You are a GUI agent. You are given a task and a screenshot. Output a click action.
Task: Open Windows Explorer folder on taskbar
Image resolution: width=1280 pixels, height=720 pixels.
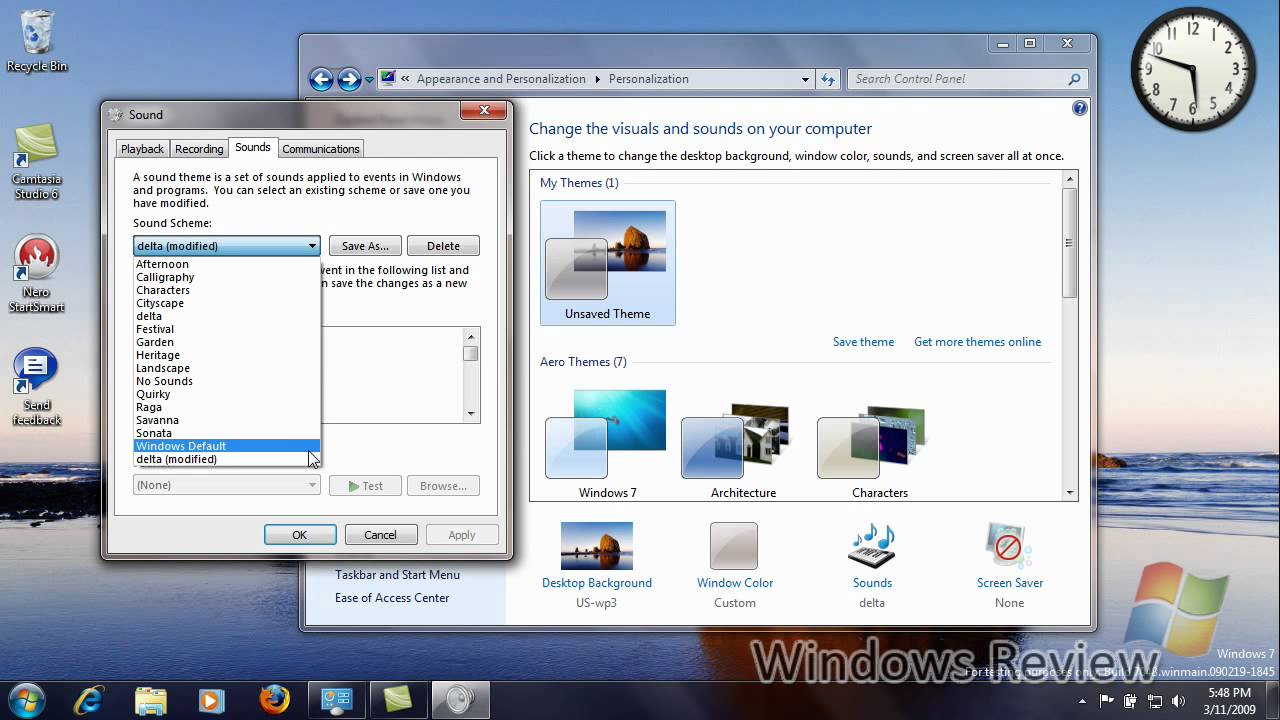point(150,699)
